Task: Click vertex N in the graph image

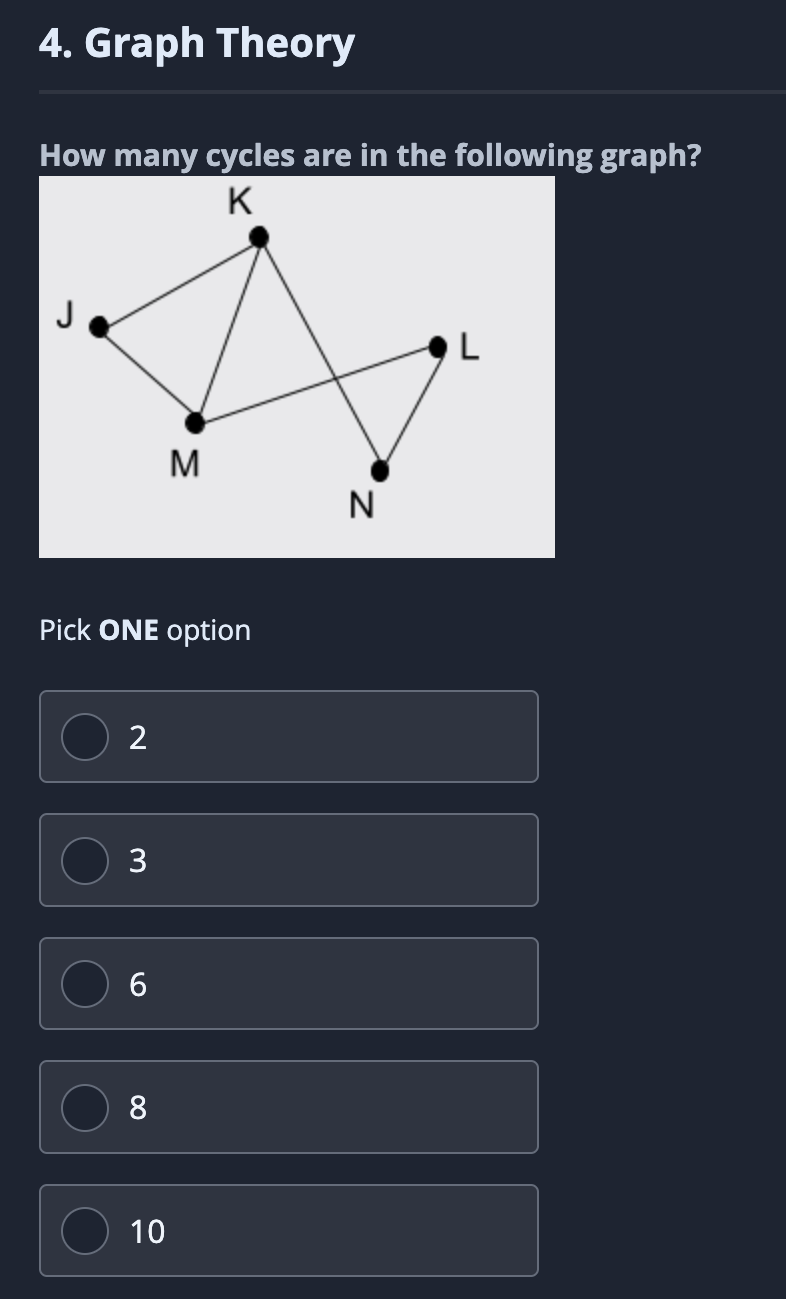Action: 378,469
